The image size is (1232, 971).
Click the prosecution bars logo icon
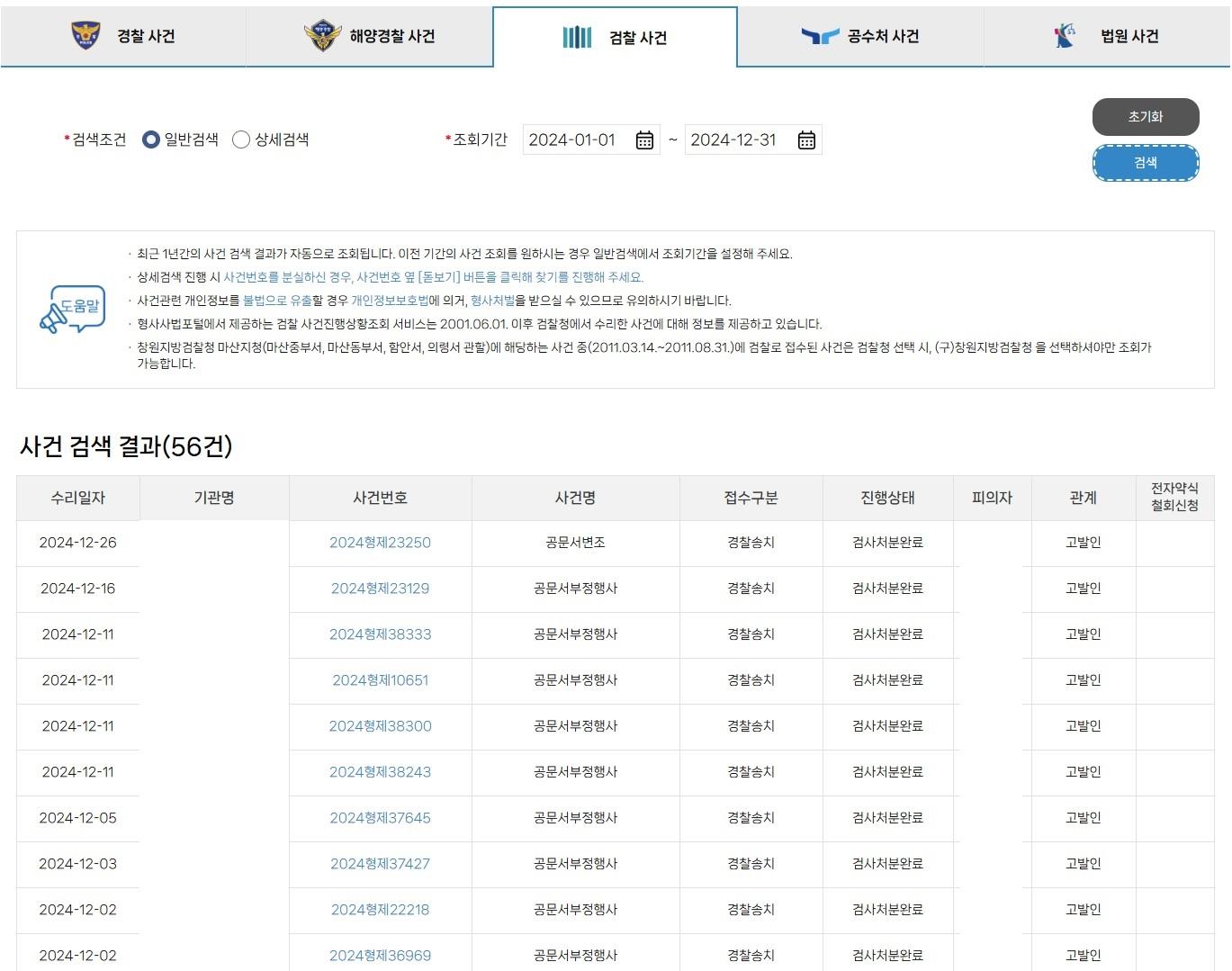[x=577, y=37]
